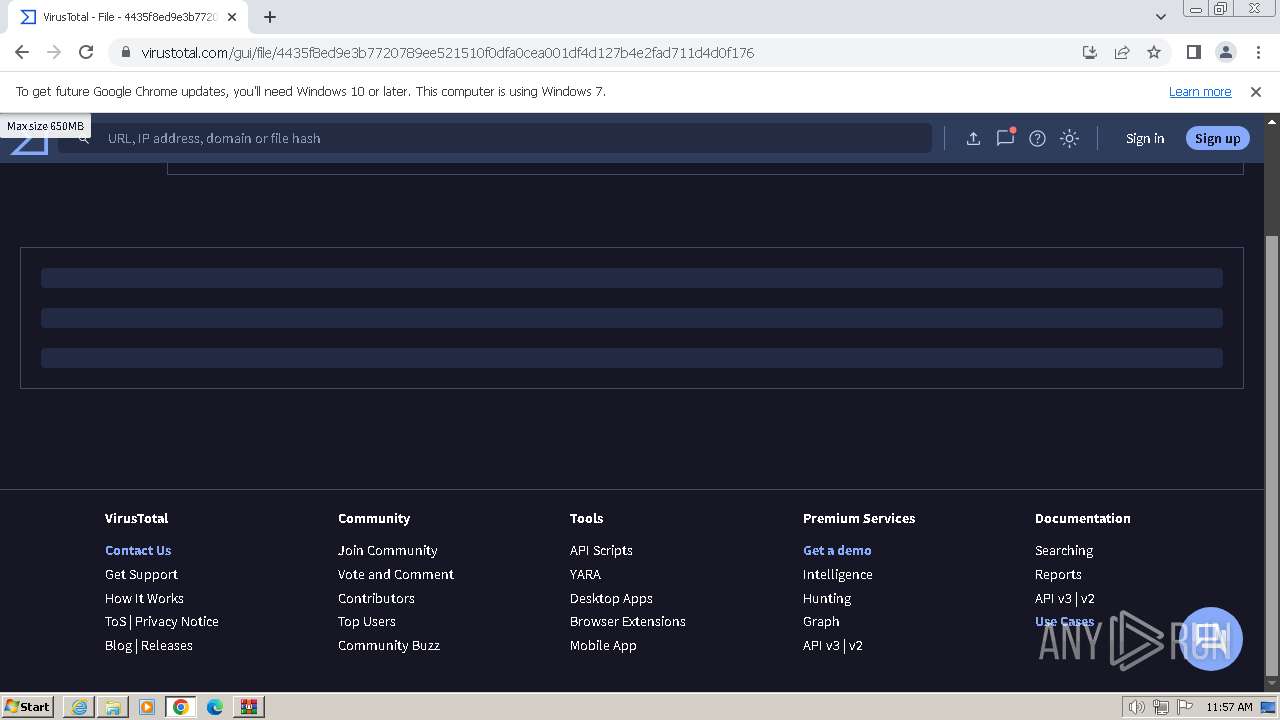Open the Learn more link

1200,91
